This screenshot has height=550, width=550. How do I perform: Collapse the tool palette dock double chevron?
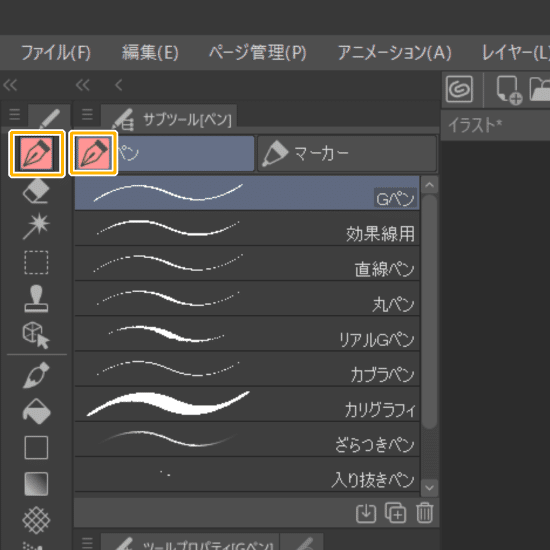point(10,85)
